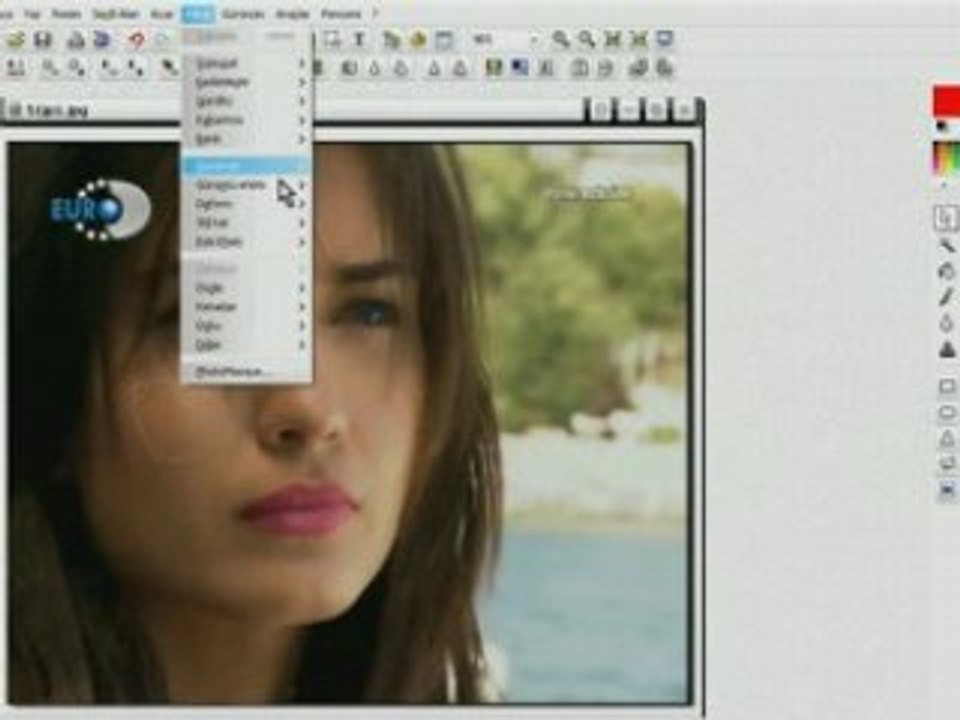Click the Zoom in magnifier icon
Image resolution: width=960 pixels, height=720 pixels.
560,40
